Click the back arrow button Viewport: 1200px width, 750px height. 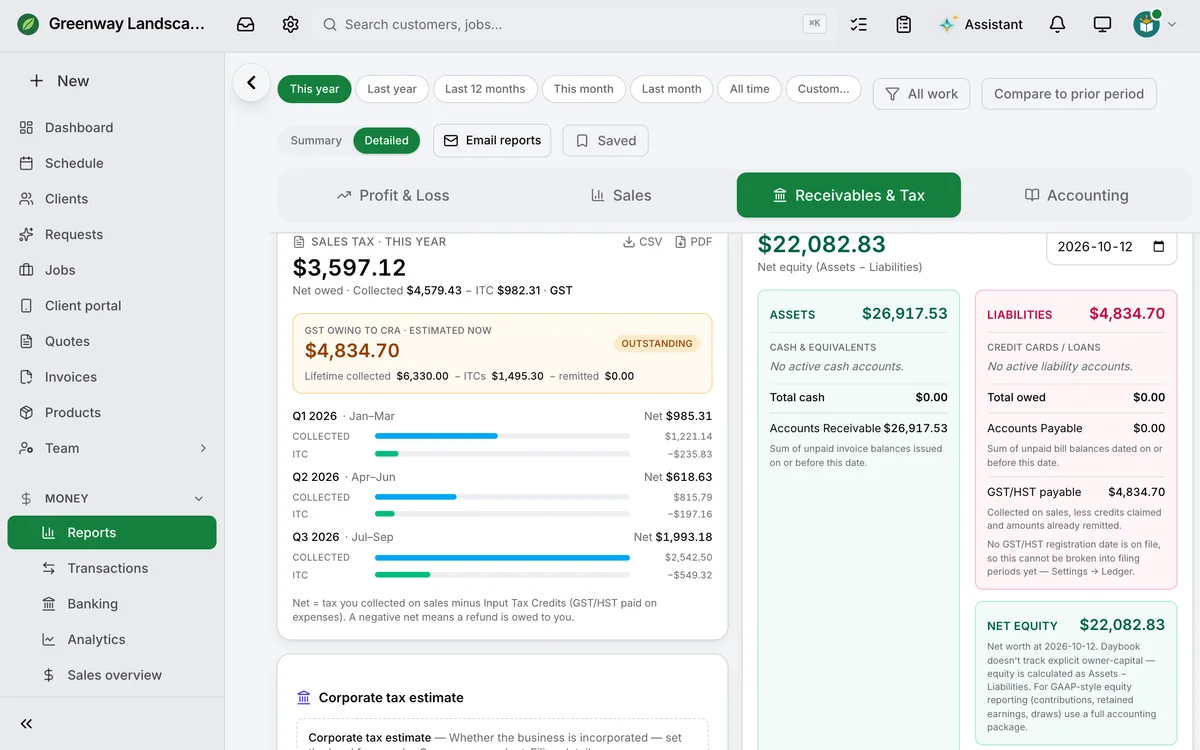[x=251, y=83]
